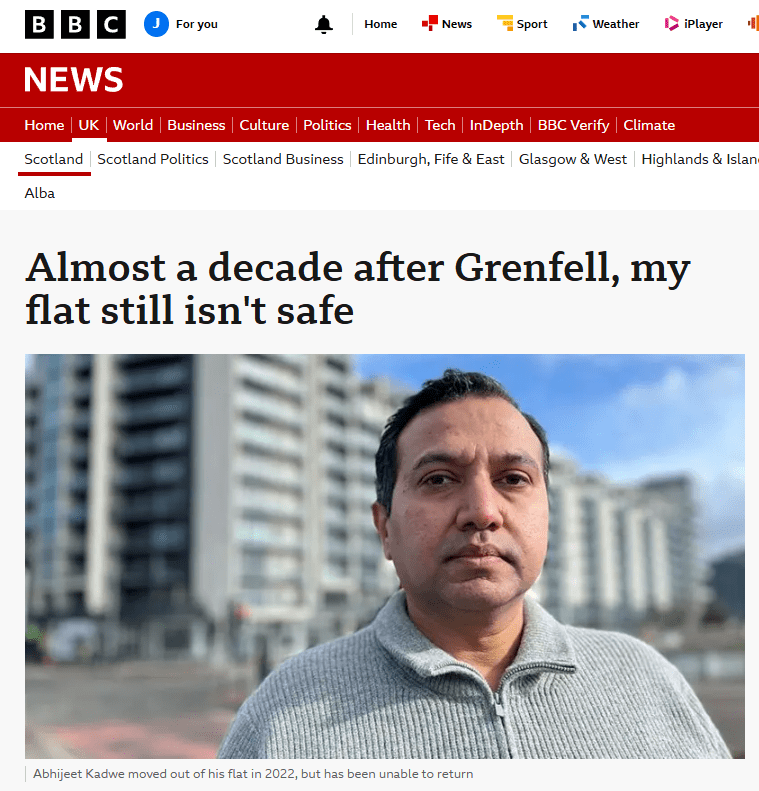Viewport: 759px width, 791px height.
Task: Go to Glasgow & West subsection
Action: point(573,159)
